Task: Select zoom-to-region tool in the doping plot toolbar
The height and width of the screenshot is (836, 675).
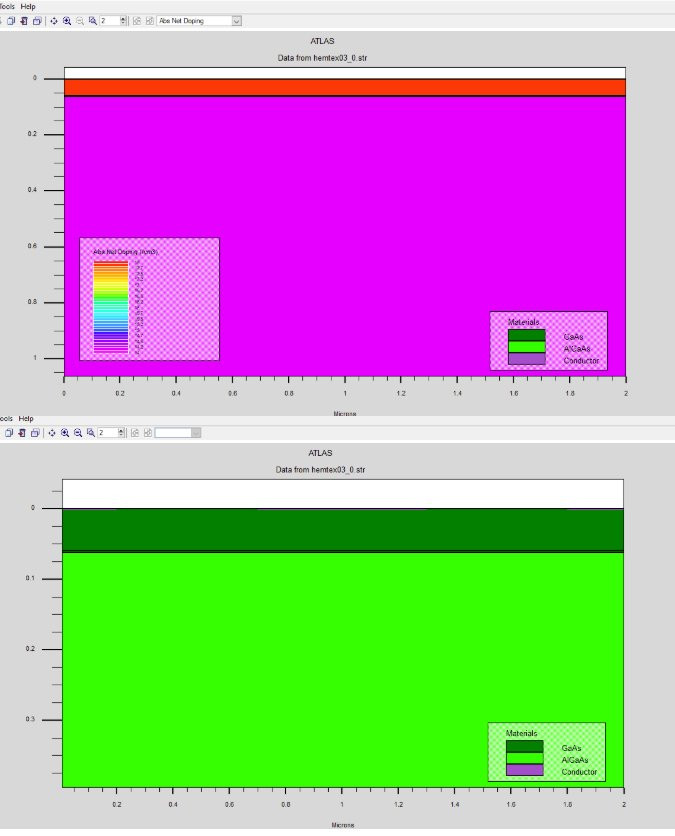Action: tap(93, 21)
